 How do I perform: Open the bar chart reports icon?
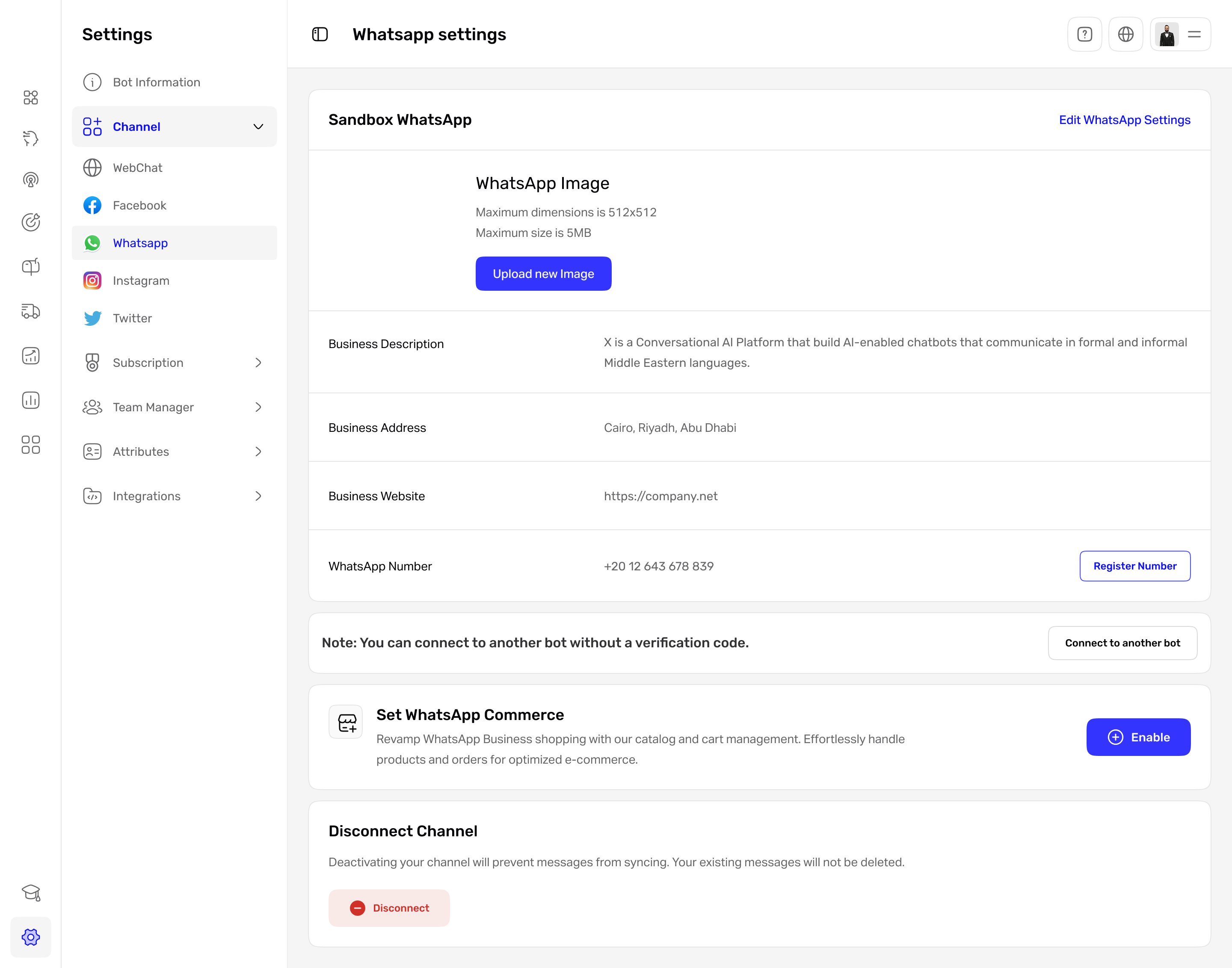pyautogui.click(x=31, y=400)
